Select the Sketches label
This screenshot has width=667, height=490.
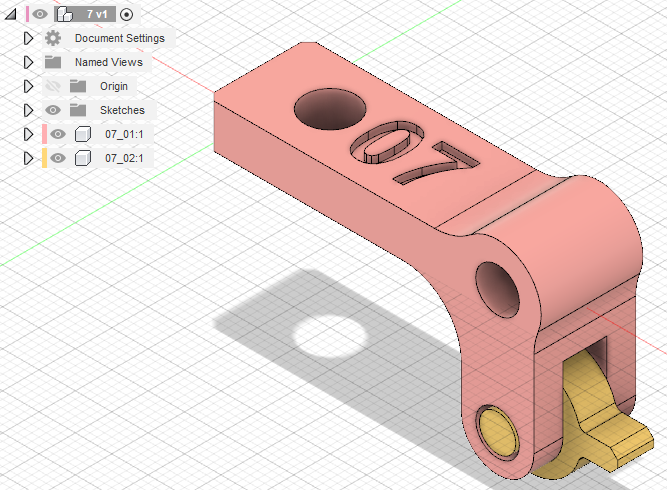point(123,110)
